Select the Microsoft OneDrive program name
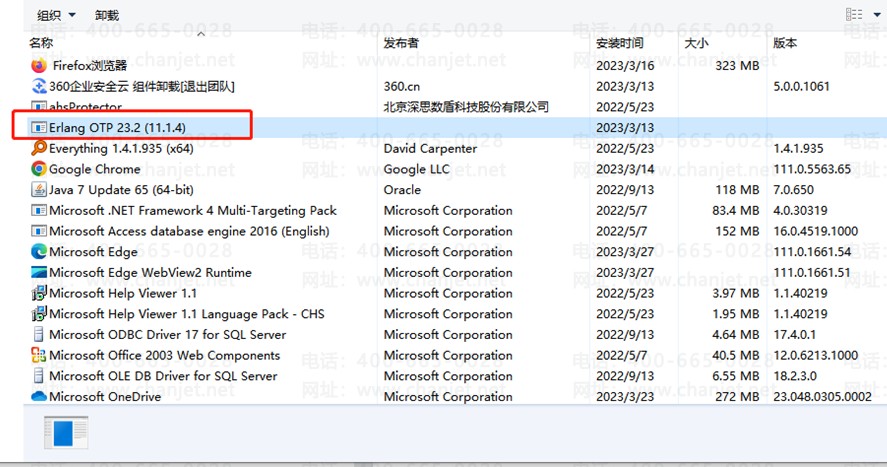This screenshot has height=467, width=887. [x=105, y=396]
